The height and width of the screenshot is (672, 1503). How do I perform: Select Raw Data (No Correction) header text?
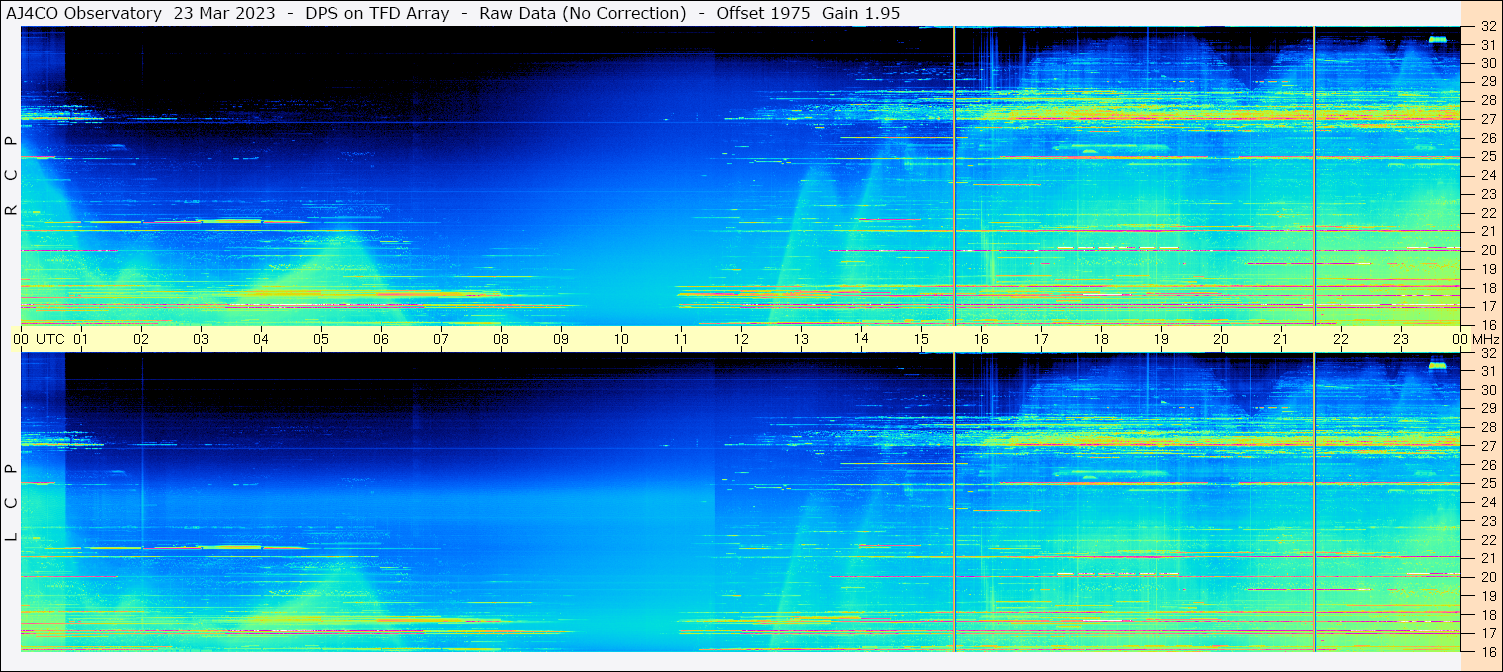coord(583,14)
